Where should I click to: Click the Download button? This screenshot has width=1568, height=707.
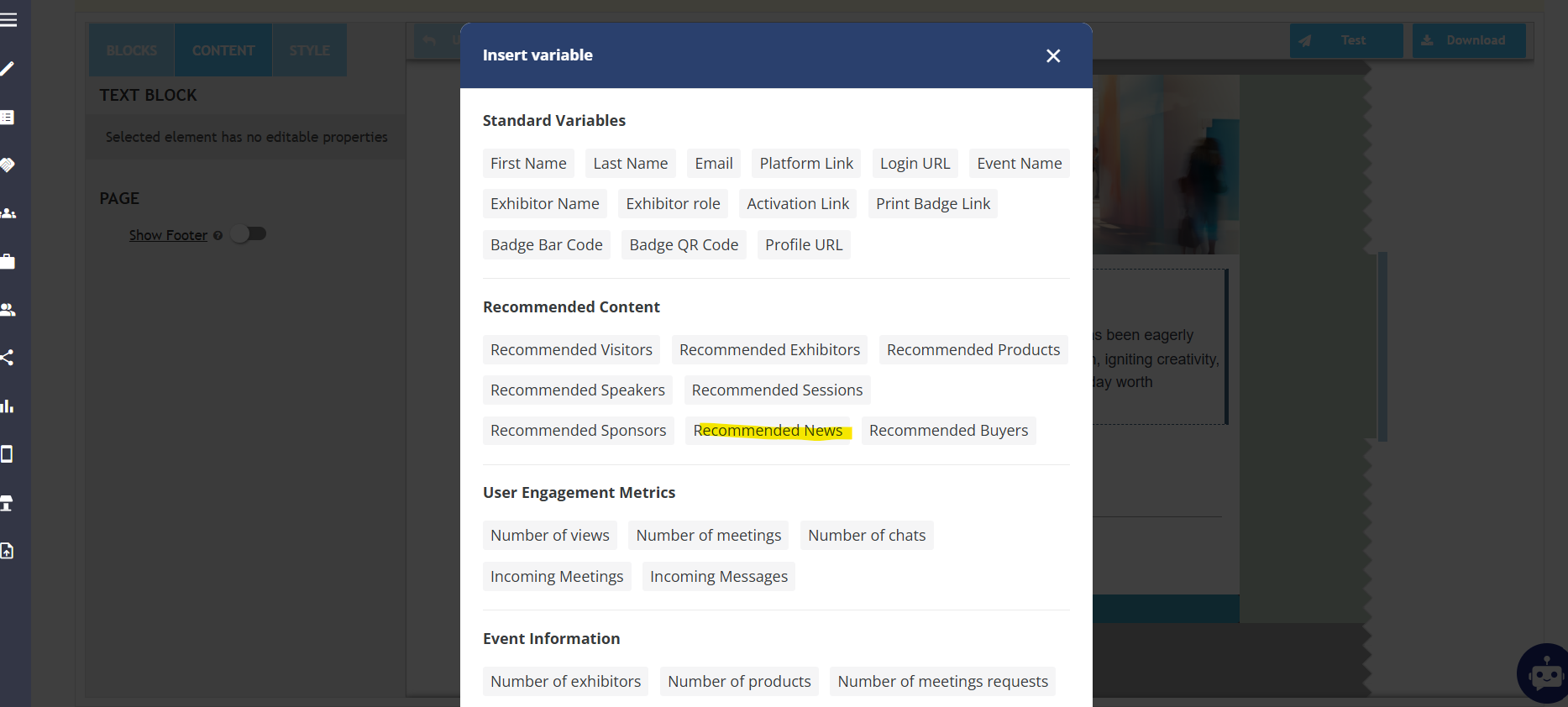click(x=1468, y=40)
